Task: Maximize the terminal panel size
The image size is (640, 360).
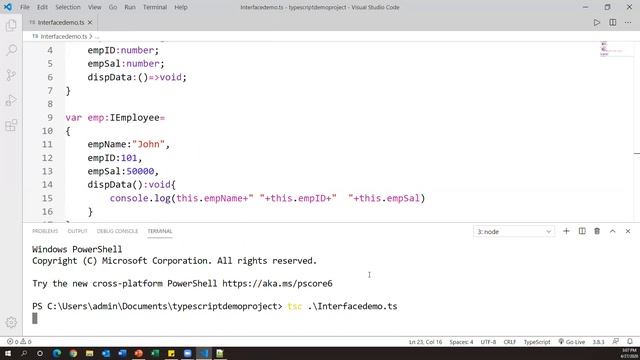Action: 613,231
